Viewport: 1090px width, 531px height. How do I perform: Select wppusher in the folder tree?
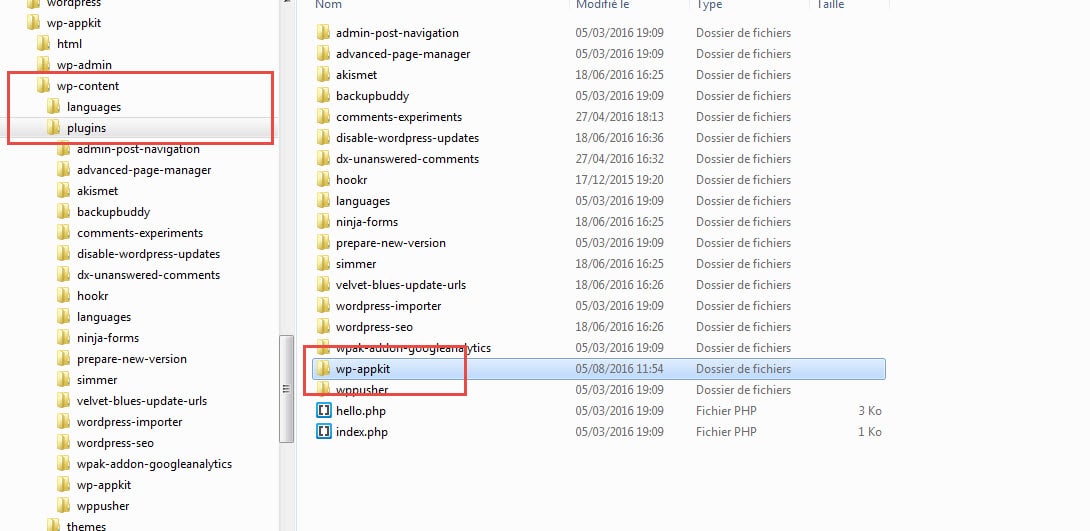point(103,506)
